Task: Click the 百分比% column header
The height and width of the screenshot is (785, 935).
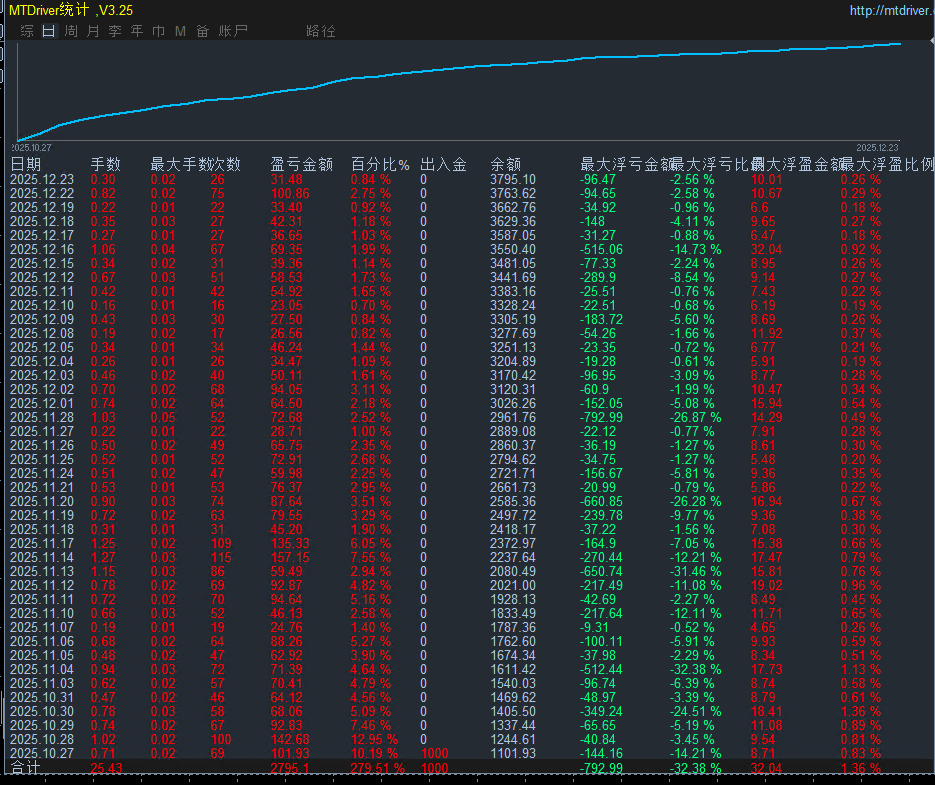Action: click(x=380, y=164)
